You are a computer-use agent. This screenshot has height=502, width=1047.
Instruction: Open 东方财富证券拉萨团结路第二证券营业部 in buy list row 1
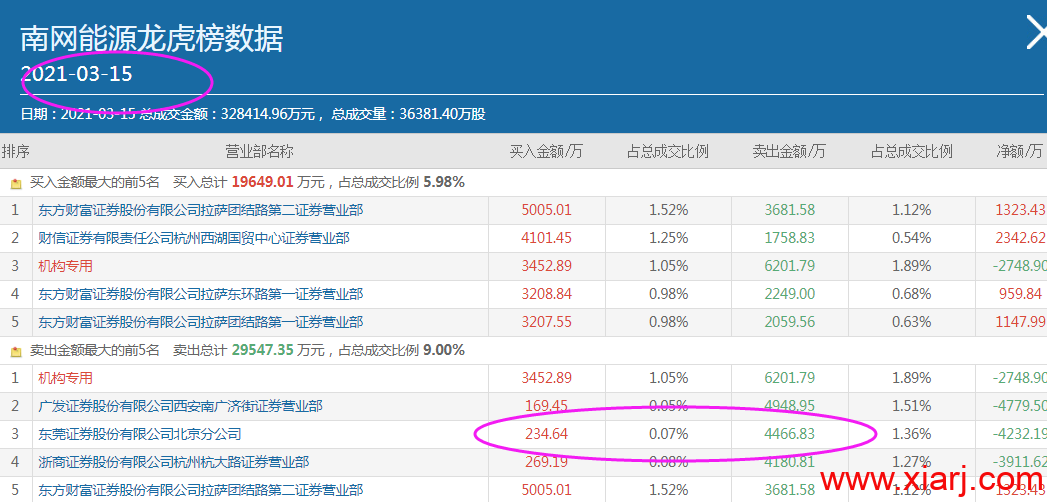(200, 210)
